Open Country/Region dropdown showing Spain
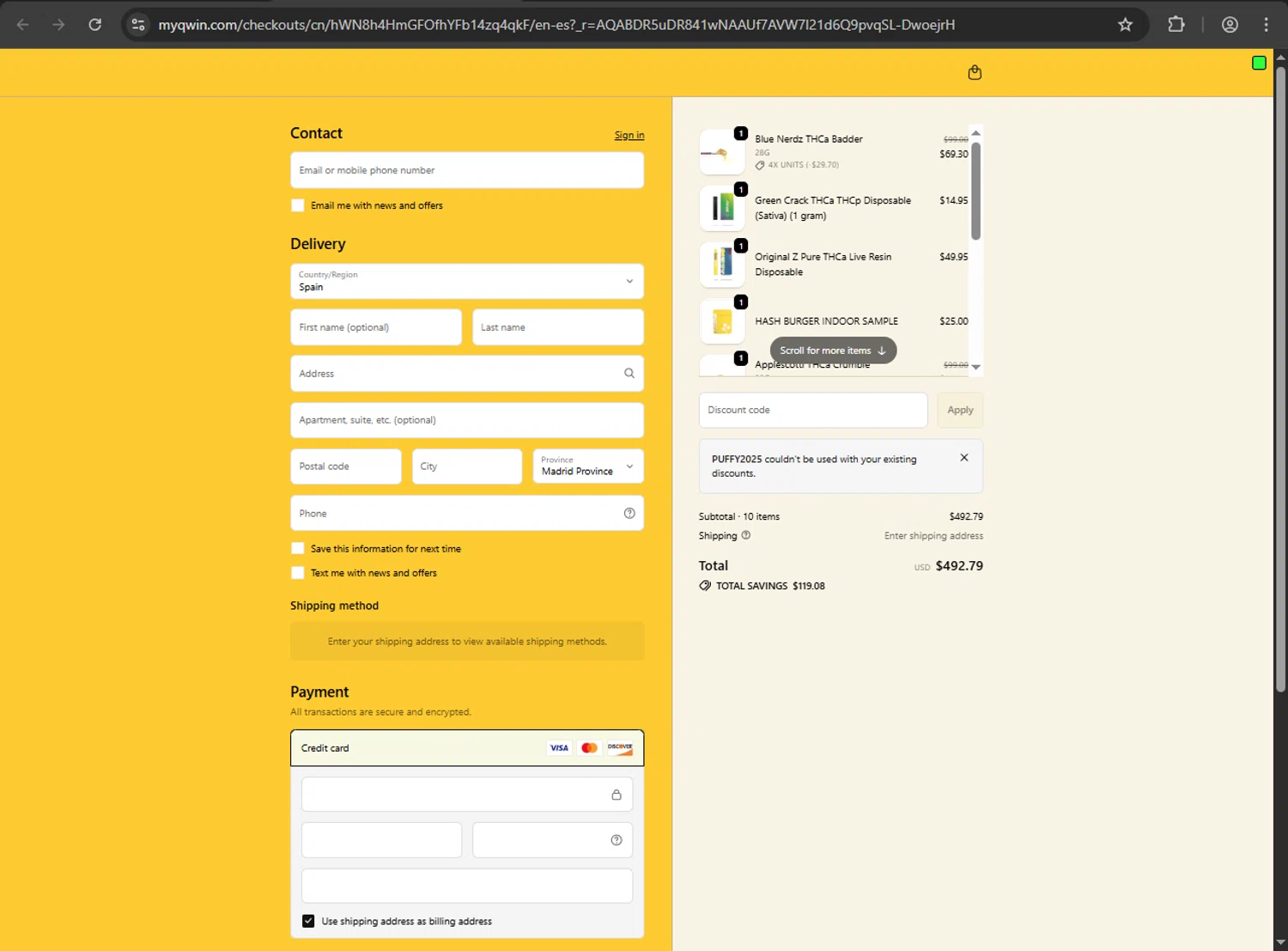Image resolution: width=1288 pixels, height=951 pixels. coord(467,281)
